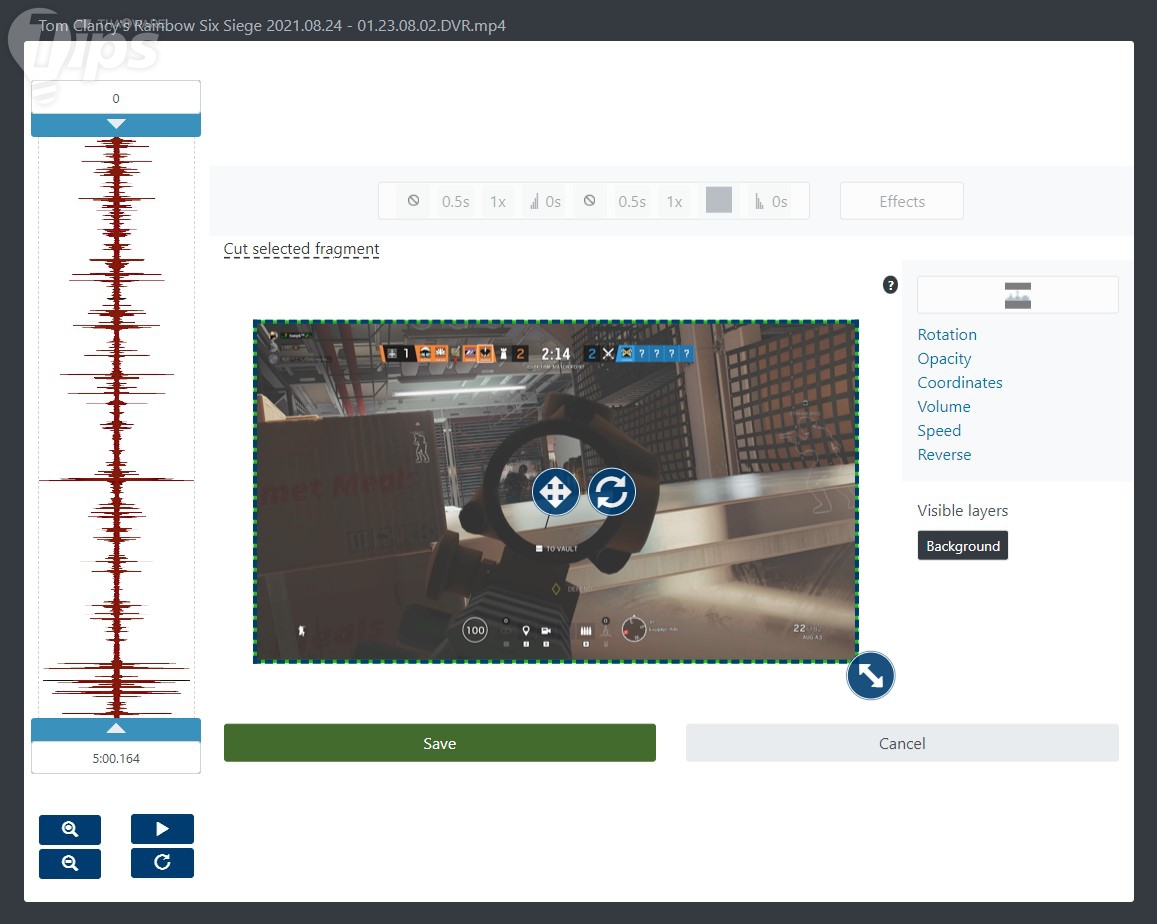Click the rotate icon on video preview
The image size is (1157, 924).
pyautogui.click(x=612, y=492)
